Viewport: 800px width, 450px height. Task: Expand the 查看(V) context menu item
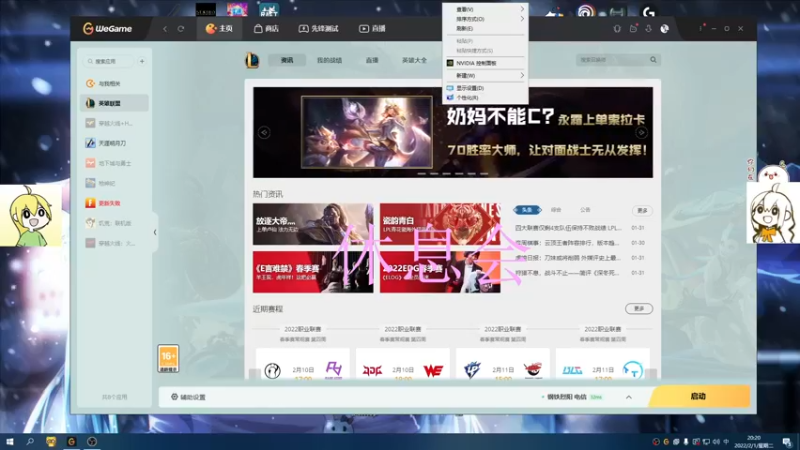(485, 9)
